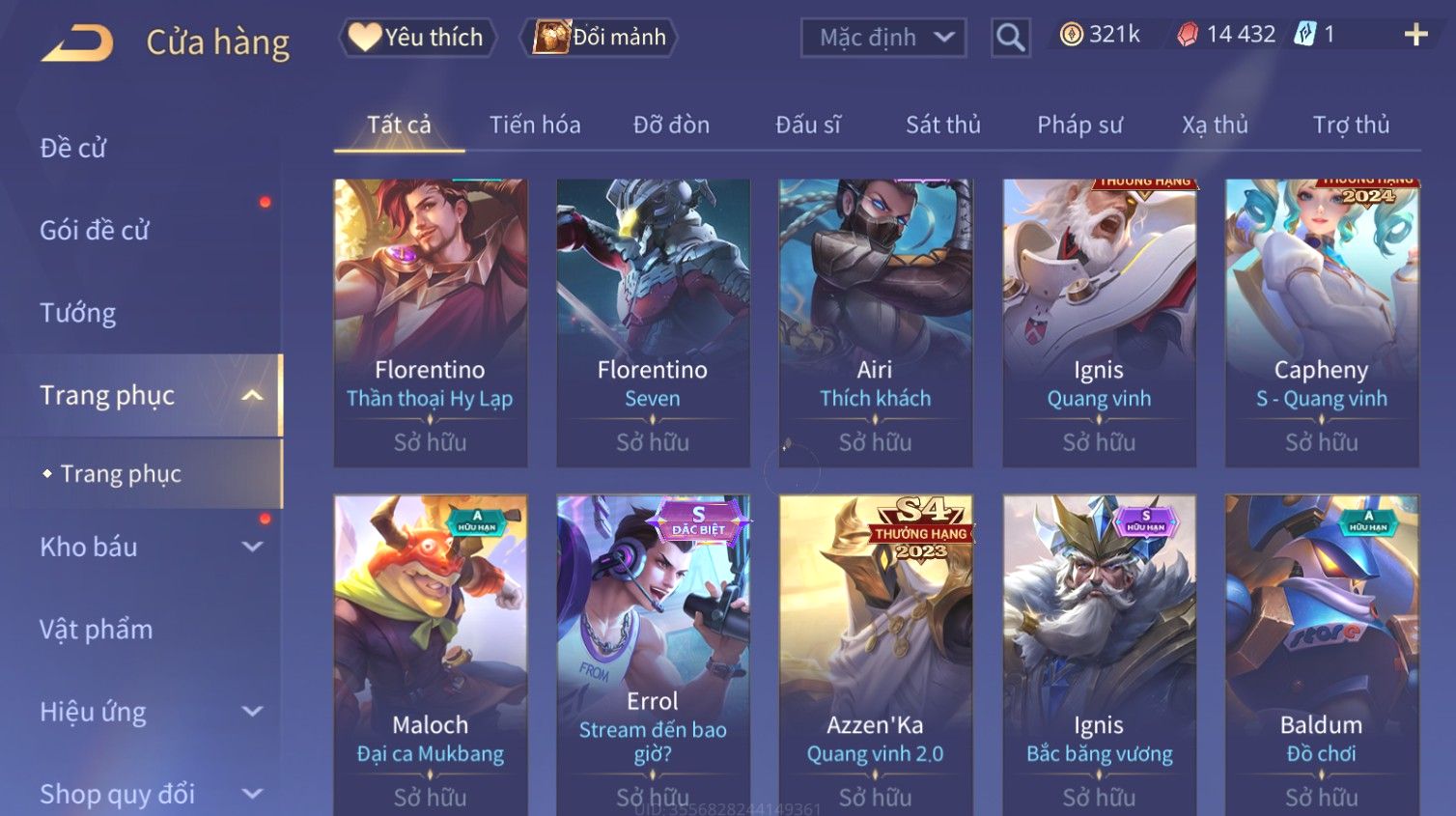Open the Mặc định sort dropdown
This screenshot has height=816, width=1456.
coord(883,38)
